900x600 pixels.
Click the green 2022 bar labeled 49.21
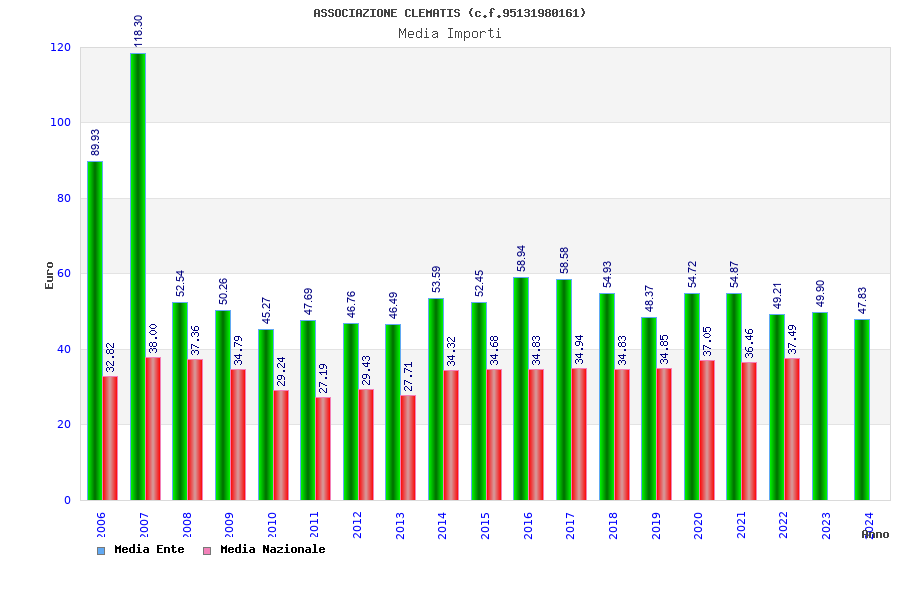tap(777, 407)
